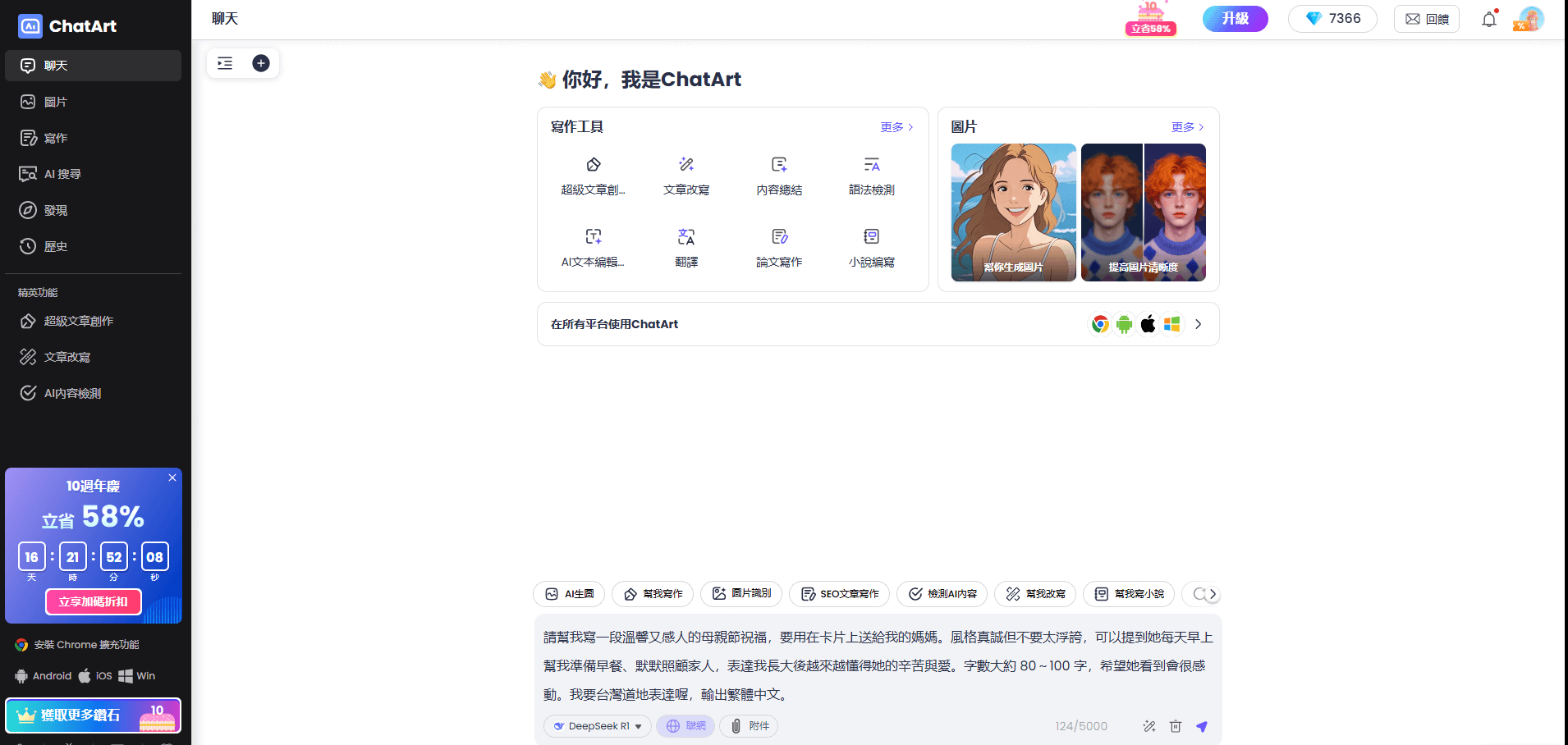The image size is (1568, 745).
Task: Click the Win download link in sidebar
Action: tap(137, 676)
